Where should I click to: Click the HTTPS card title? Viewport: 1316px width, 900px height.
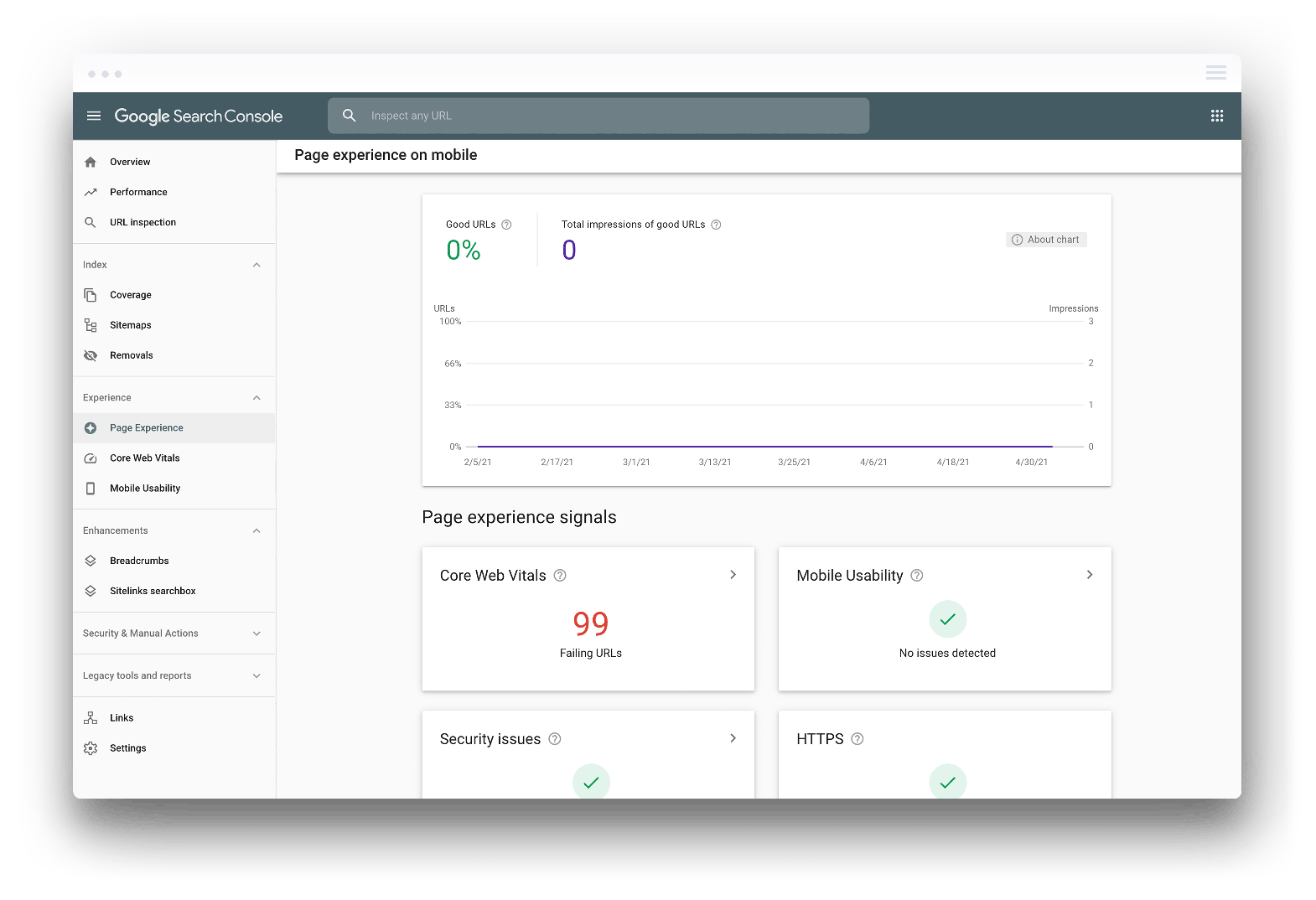pyautogui.click(x=820, y=739)
